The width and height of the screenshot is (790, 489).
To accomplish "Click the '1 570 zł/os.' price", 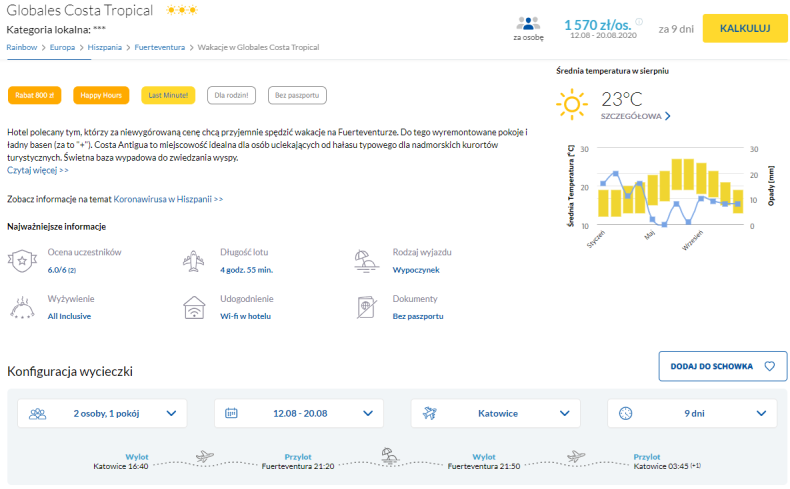I will pyautogui.click(x=598, y=25).
